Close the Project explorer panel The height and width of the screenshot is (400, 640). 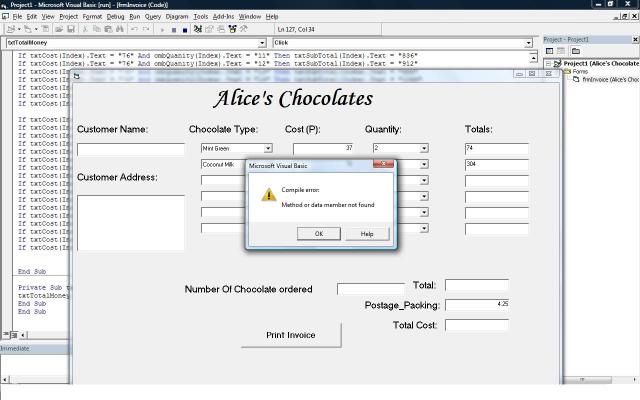pyautogui.click(x=633, y=39)
